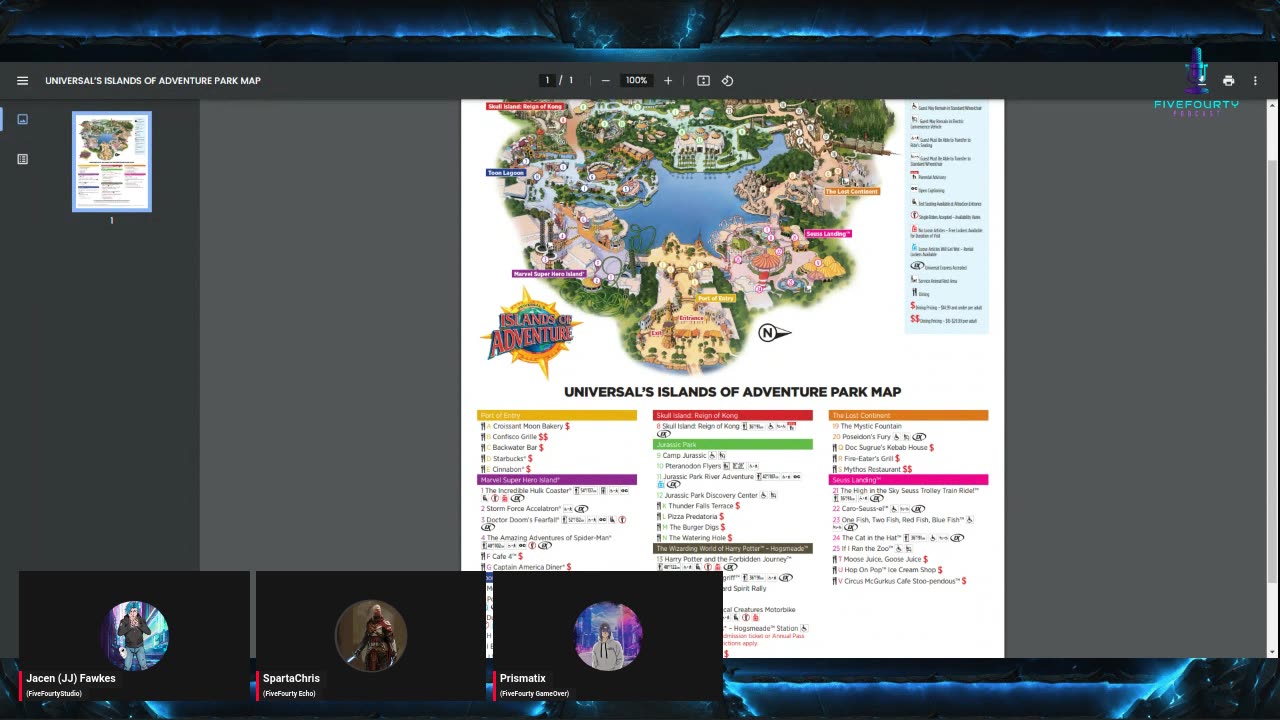Screen dimensions: 1280x720
Task: Click Prismatix avatar
Action: click(x=608, y=636)
